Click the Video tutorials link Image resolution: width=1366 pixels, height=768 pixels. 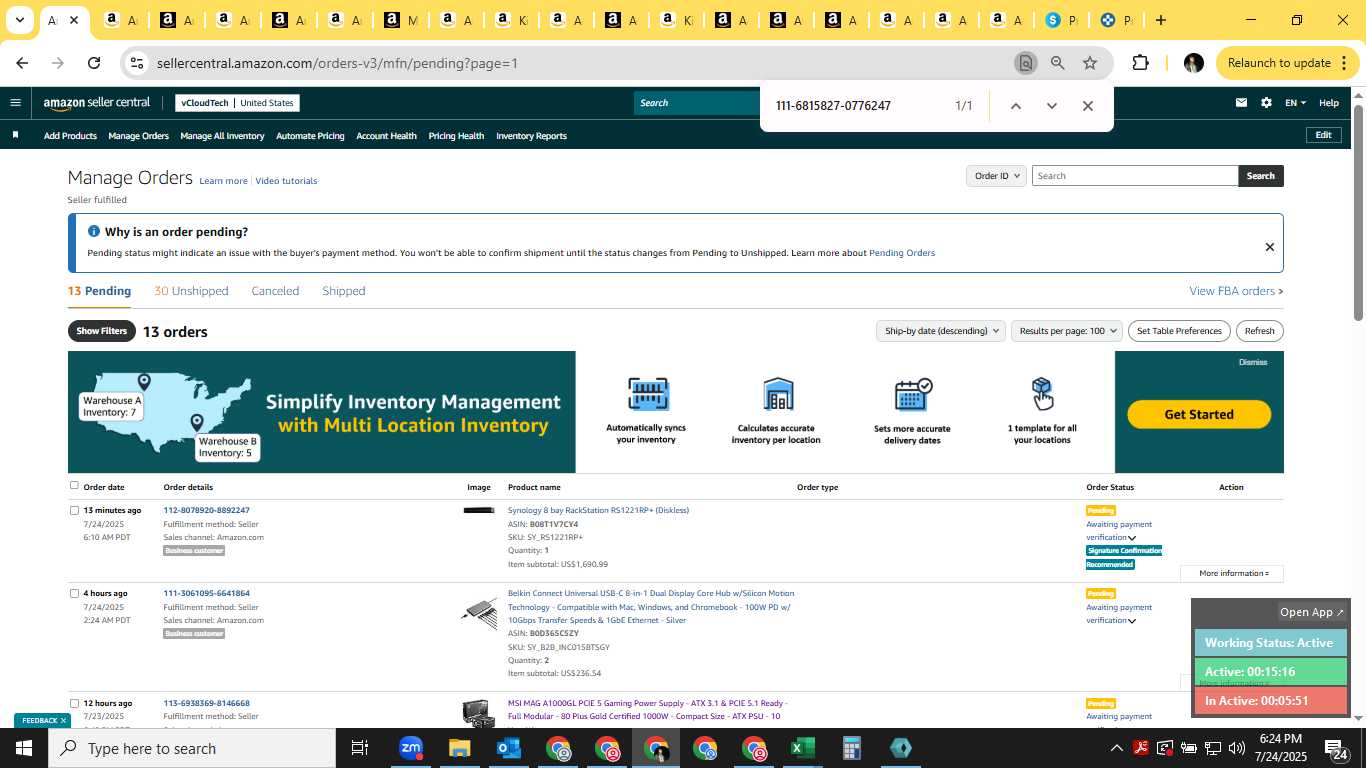coord(286,181)
